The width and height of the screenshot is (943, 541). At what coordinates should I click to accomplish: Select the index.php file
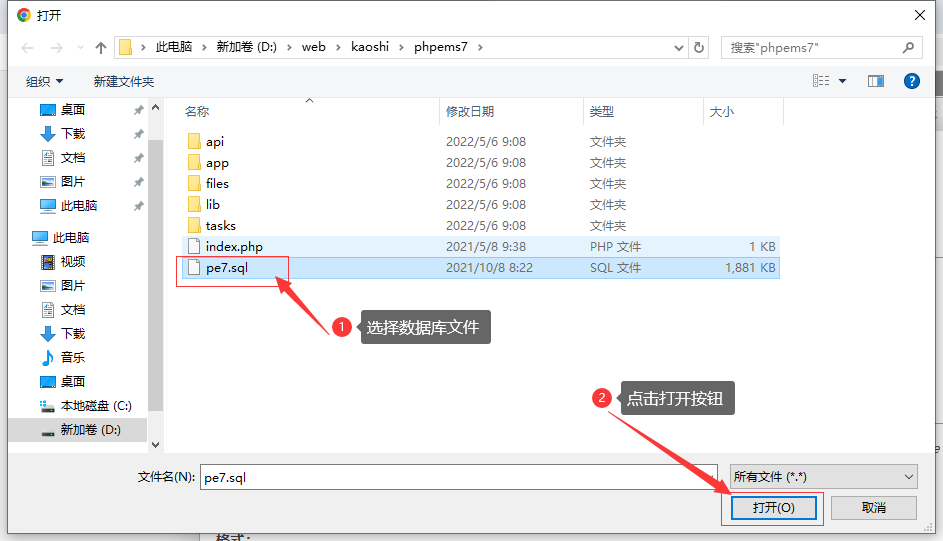(x=481, y=246)
